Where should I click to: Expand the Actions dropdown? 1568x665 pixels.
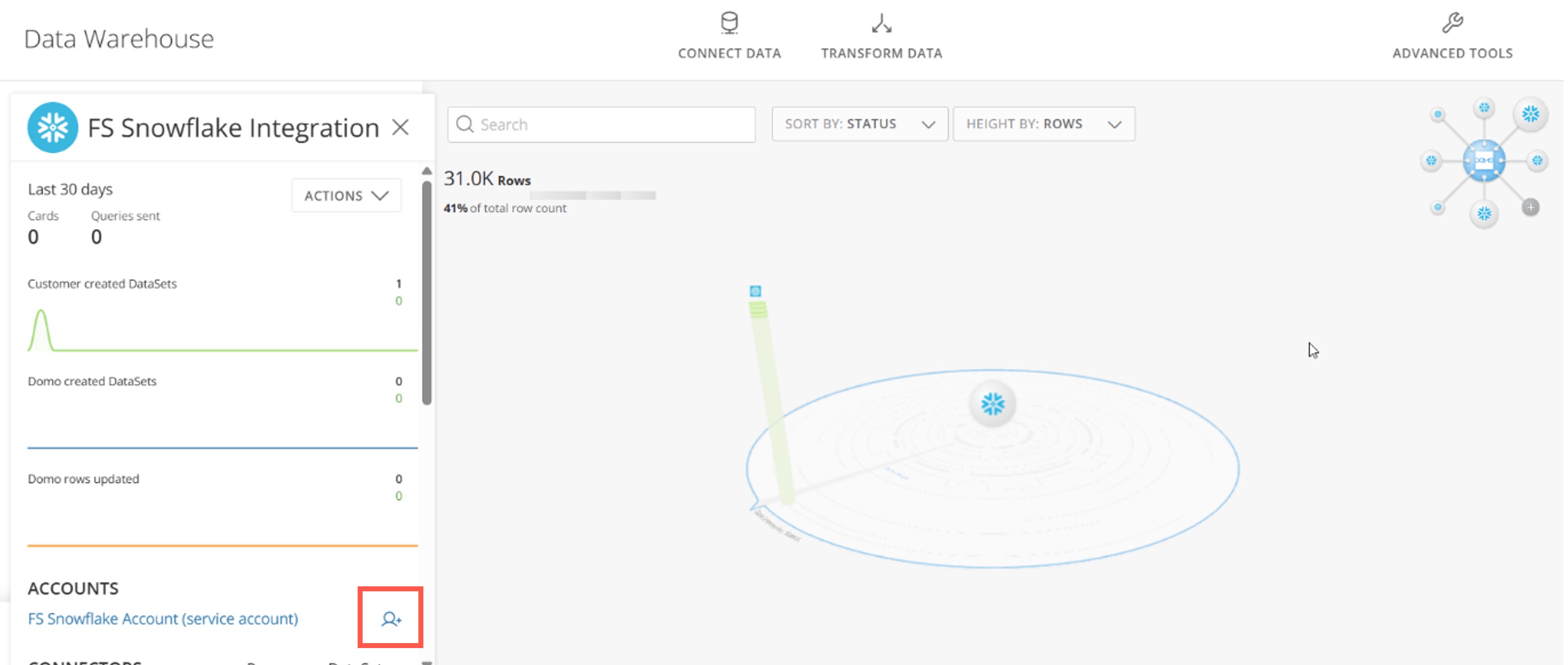346,195
